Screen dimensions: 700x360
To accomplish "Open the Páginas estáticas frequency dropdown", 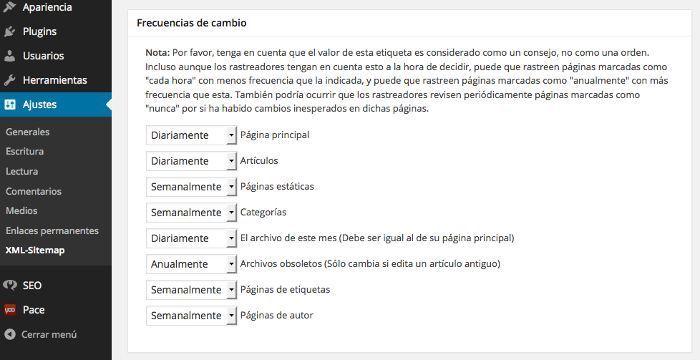I will click(x=192, y=187).
